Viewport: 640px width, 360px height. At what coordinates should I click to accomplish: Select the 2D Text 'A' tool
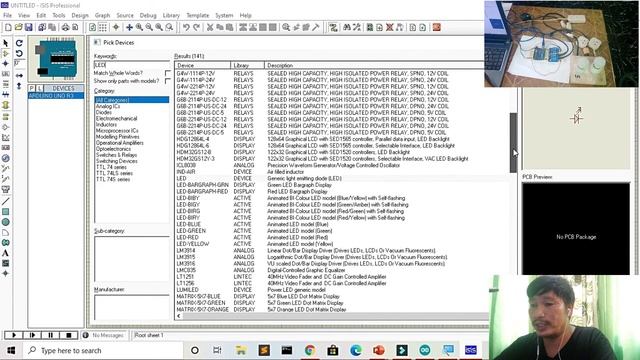6,253
